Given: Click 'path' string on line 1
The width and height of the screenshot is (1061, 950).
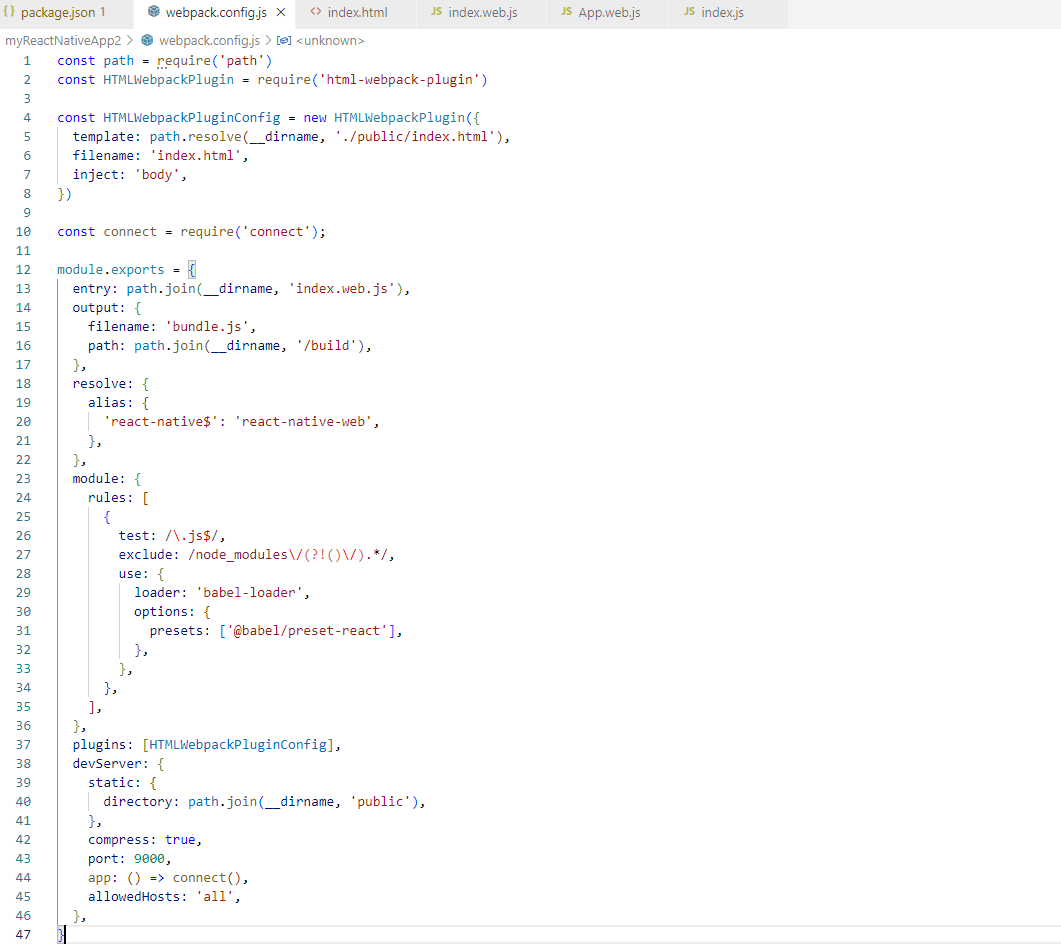Looking at the screenshot, I should pyautogui.click(x=242, y=61).
